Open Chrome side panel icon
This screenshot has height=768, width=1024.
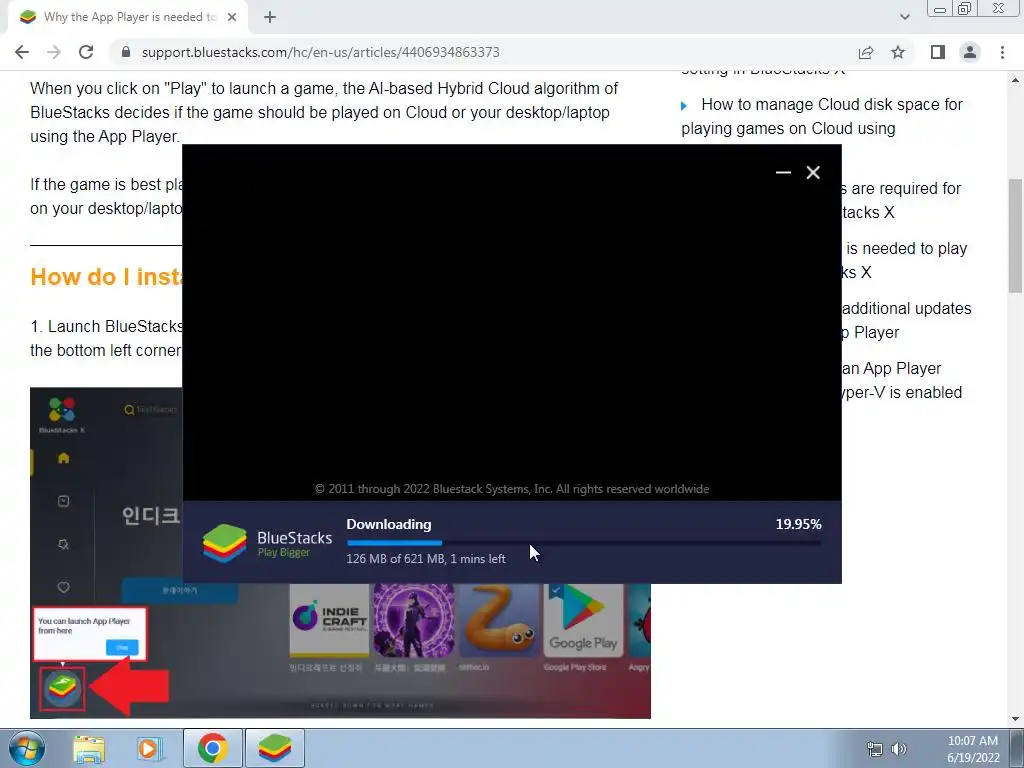pyautogui.click(x=938, y=52)
